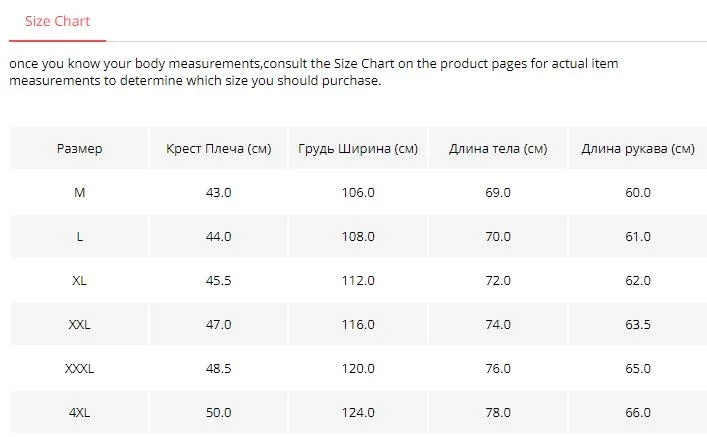Click the size chart instruction paragraph
The height and width of the screenshot is (437, 707).
point(313,72)
